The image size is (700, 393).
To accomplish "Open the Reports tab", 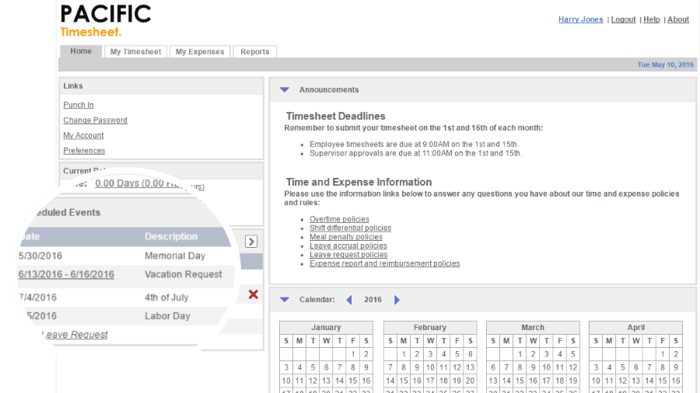I will point(255,52).
